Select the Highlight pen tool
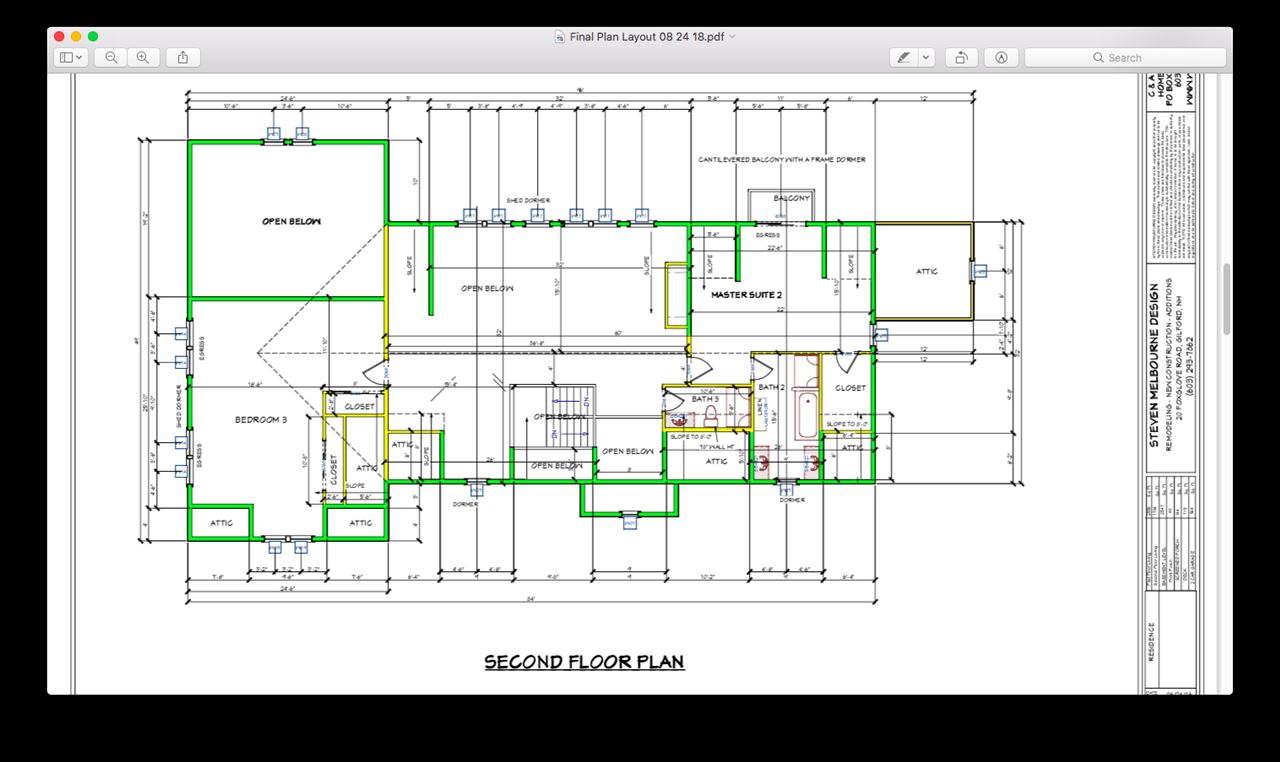This screenshot has width=1280, height=762. pos(904,57)
